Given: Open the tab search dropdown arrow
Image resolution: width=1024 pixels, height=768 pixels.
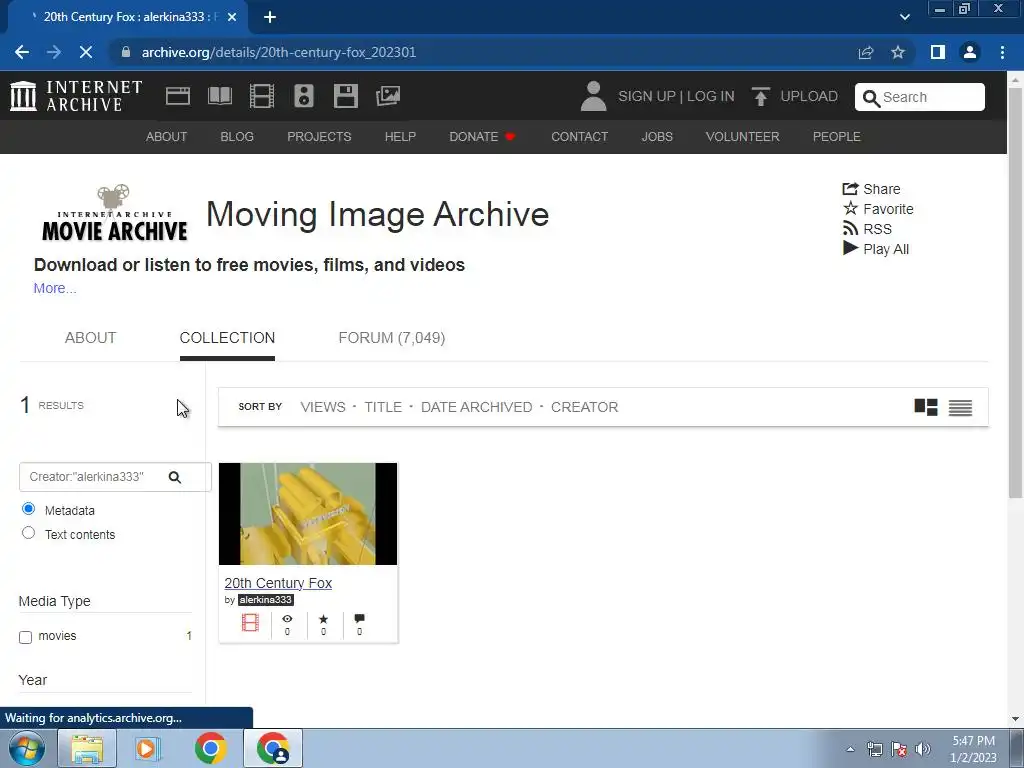Looking at the screenshot, I should pyautogui.click(x=904, y=17).
